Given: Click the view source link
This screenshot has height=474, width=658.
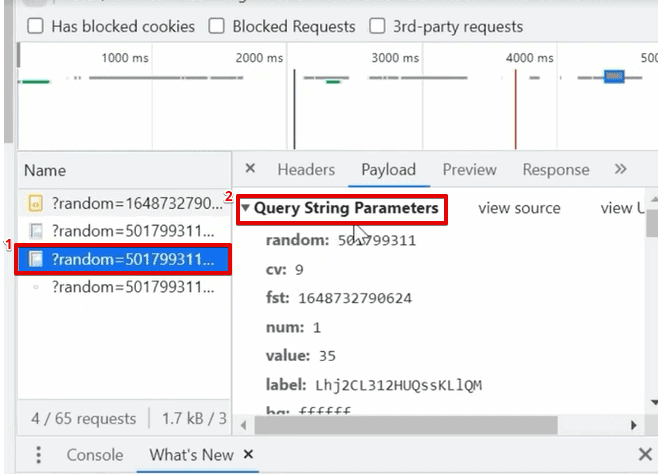Looking at the screenshot, I should pos(520,208).
